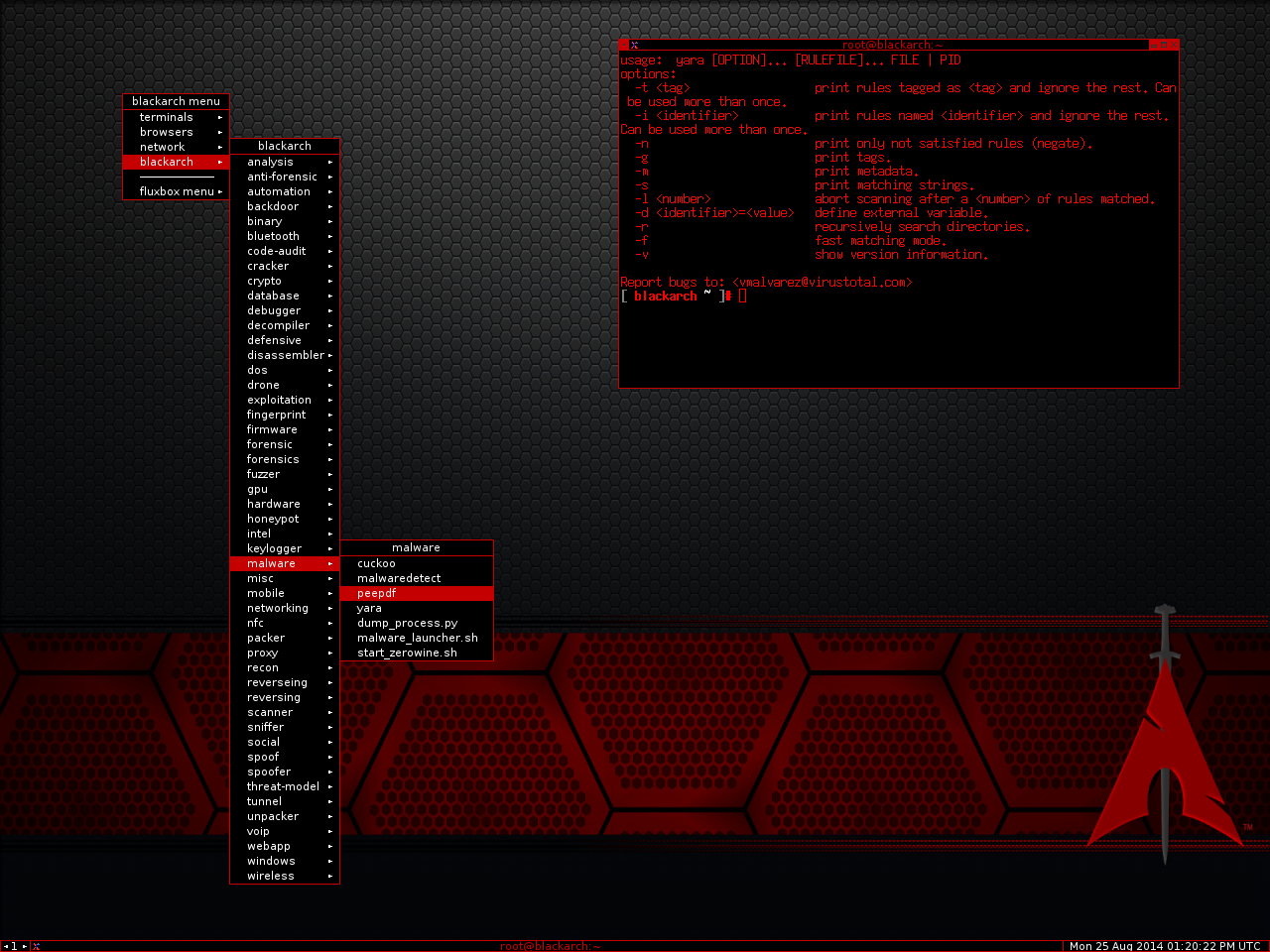Minimize the root@blackarch terminal window

pyautogui.click(x=1153, y=45)
